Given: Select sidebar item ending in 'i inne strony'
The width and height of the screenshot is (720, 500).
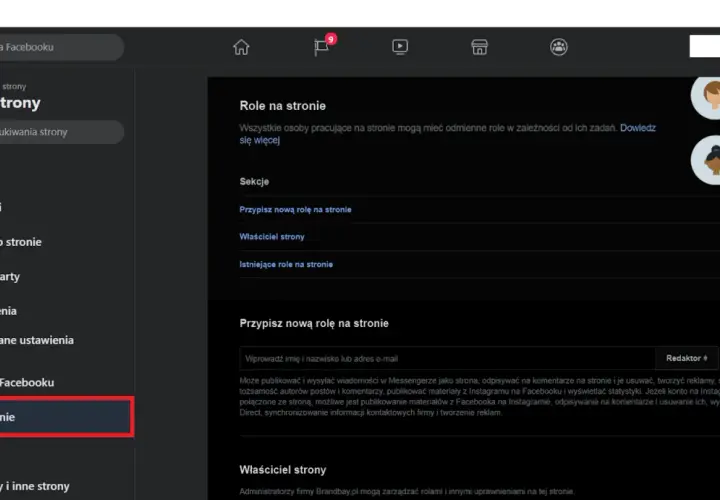Looking at the screenshot, I should point(35,486).
